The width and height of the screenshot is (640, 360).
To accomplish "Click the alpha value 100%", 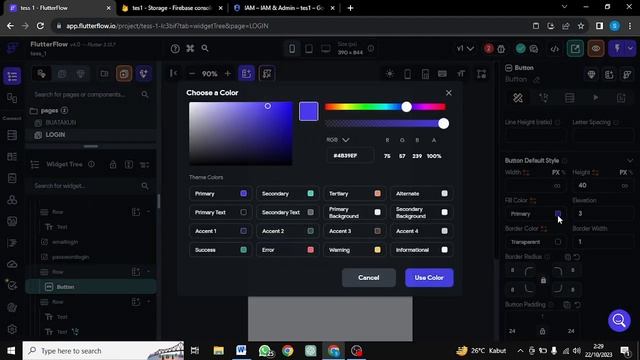I will pos(434,156).
